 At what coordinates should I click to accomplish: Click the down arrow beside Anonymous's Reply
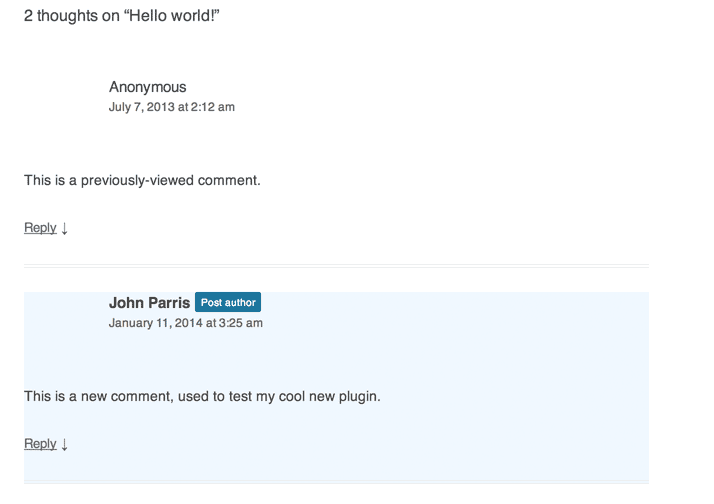(x=65, y=228)
